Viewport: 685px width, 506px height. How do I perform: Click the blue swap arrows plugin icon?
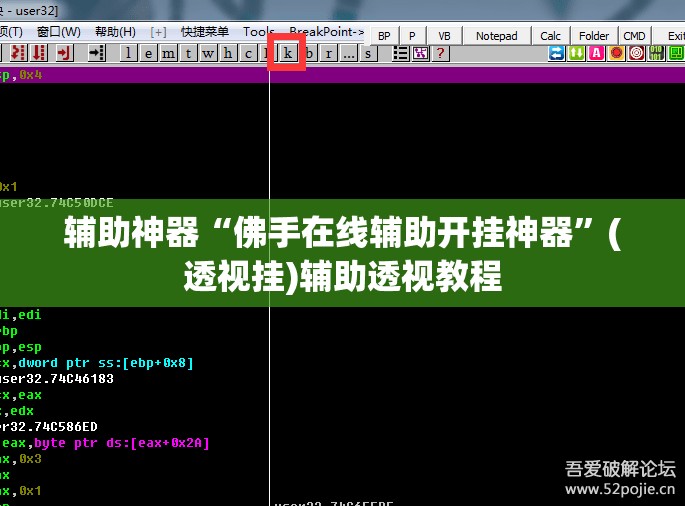click(x=557, y=53)
